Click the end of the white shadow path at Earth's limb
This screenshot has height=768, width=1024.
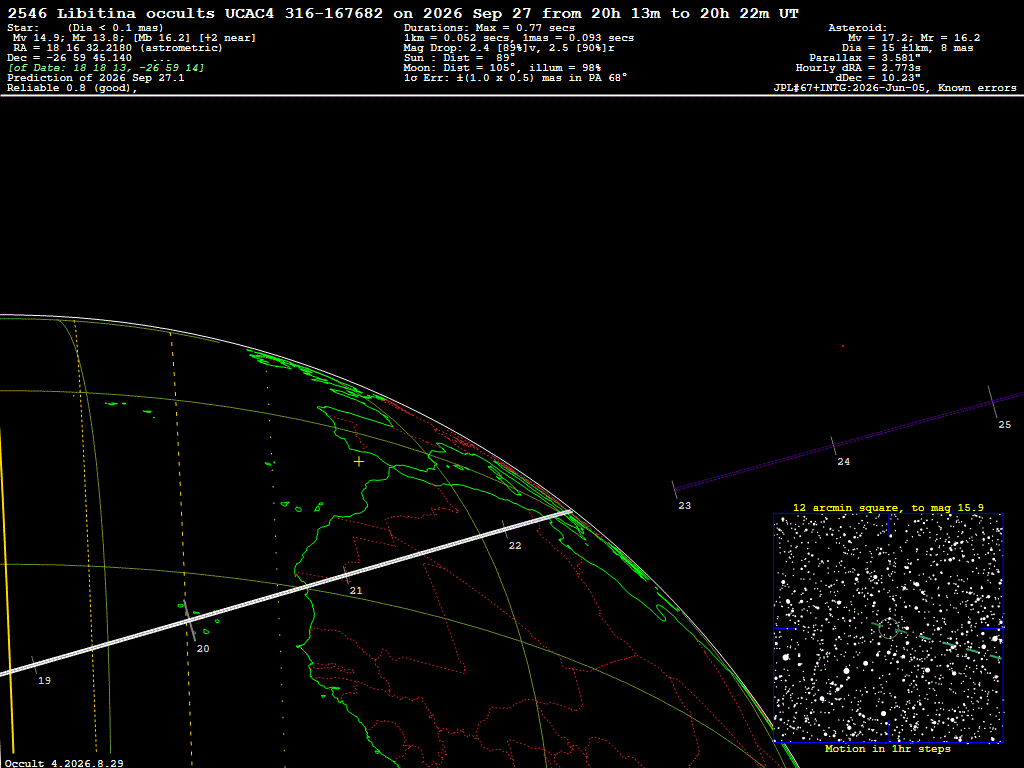pos(569,513)
